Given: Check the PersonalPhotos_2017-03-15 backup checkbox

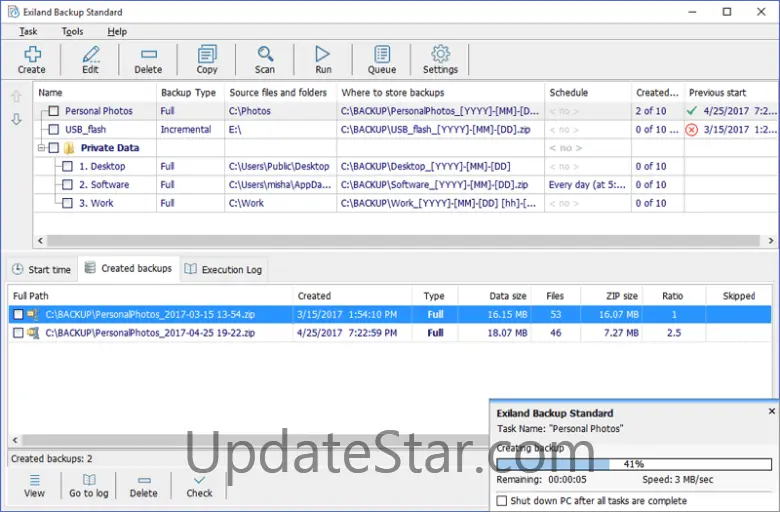Looking at the screenshot, I should click(18, 314).
